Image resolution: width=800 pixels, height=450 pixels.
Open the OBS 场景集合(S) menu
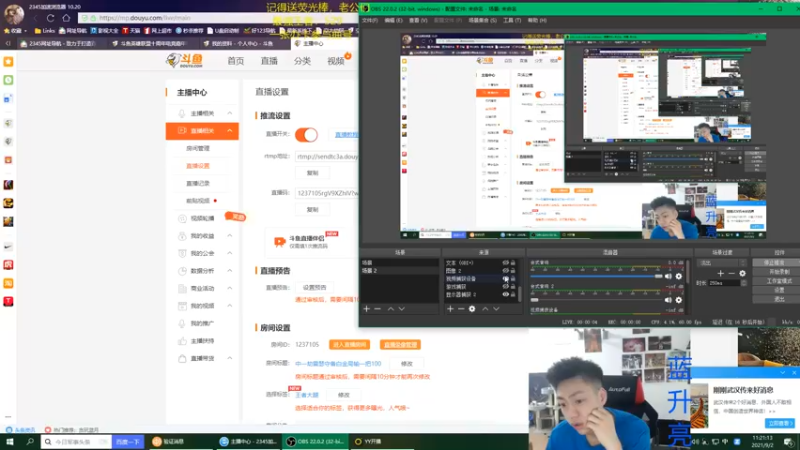[x=482, y=20]
